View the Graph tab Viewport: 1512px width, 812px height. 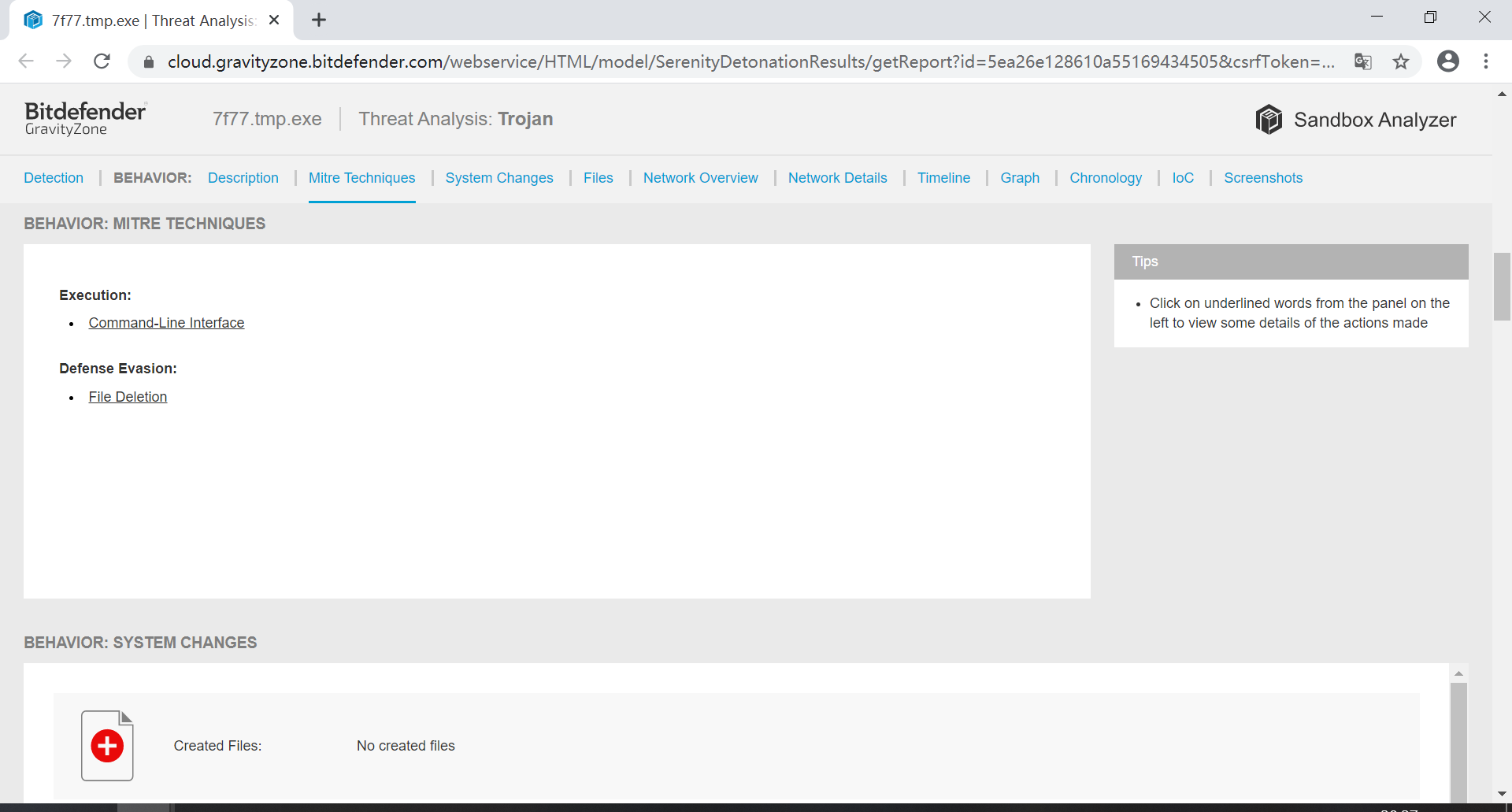[1020, 178]
